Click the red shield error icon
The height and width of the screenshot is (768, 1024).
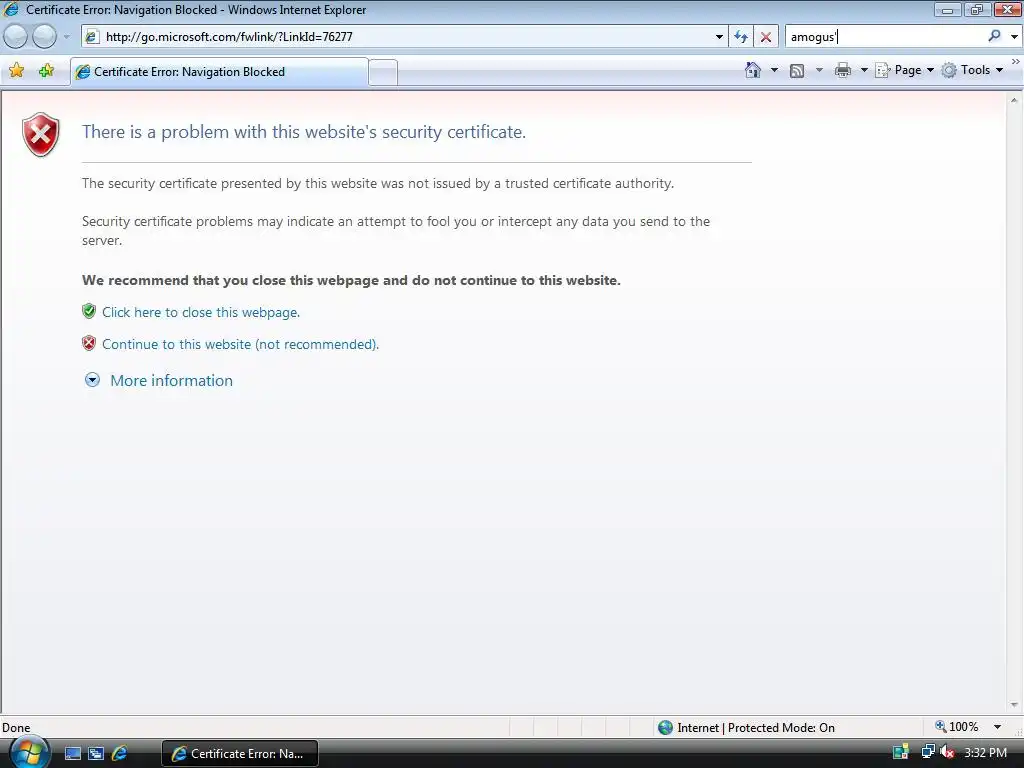coord(40,135)
